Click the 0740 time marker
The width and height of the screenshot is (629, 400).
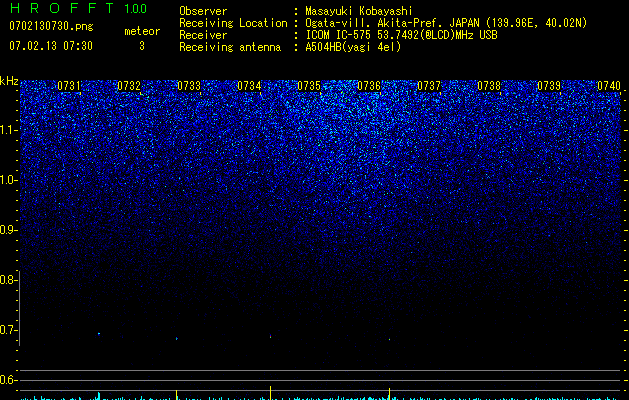pyautogui.click(x=609, y=86)
